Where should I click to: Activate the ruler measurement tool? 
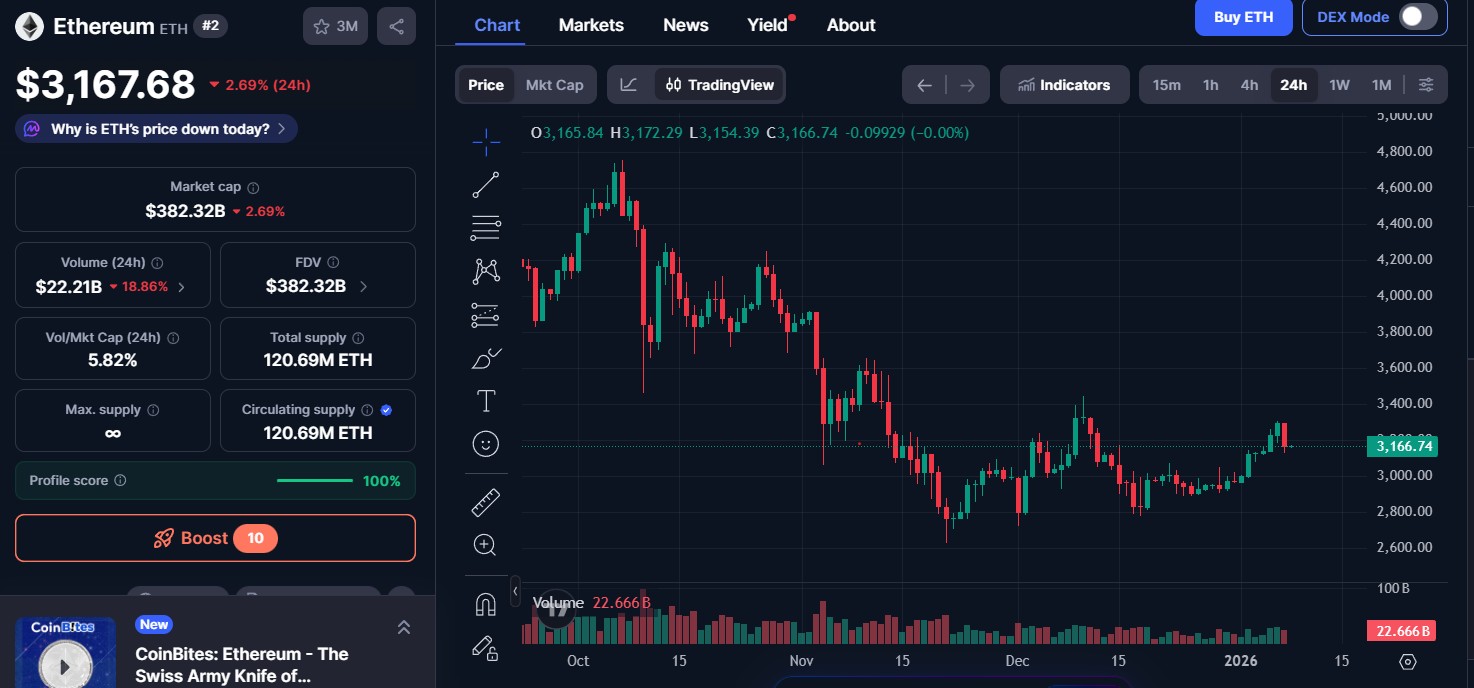[x=486, y=501]
